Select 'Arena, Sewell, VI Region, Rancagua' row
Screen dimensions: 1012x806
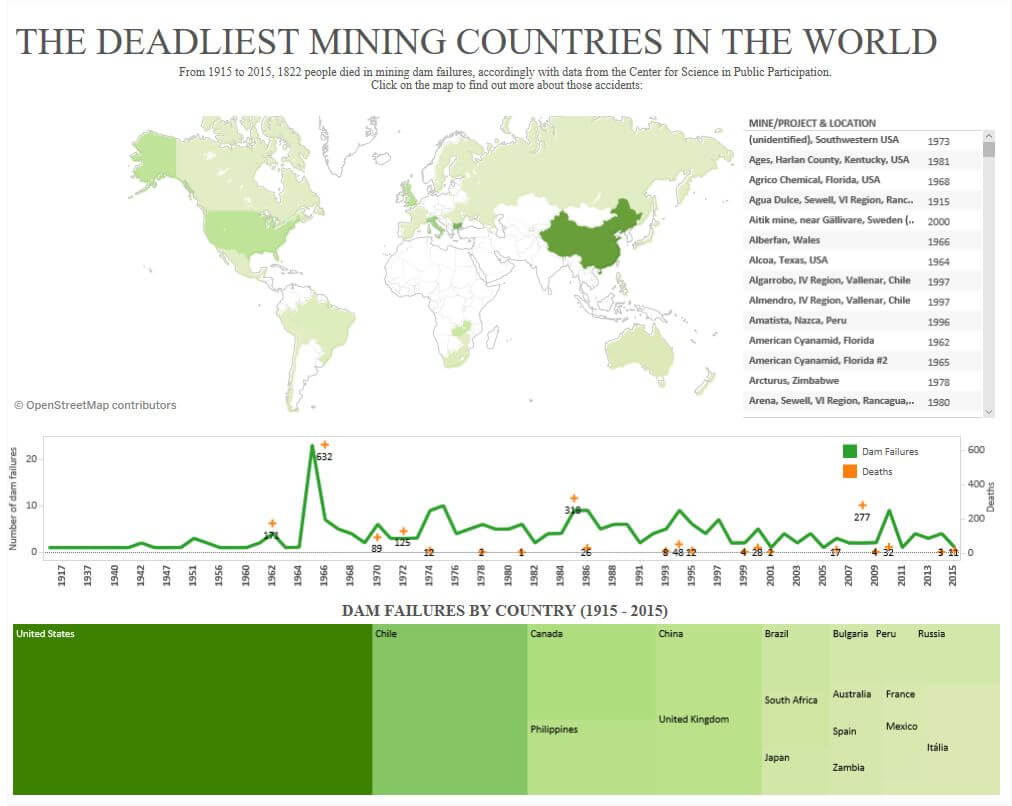pyautogui.click(x=862, y=401)
